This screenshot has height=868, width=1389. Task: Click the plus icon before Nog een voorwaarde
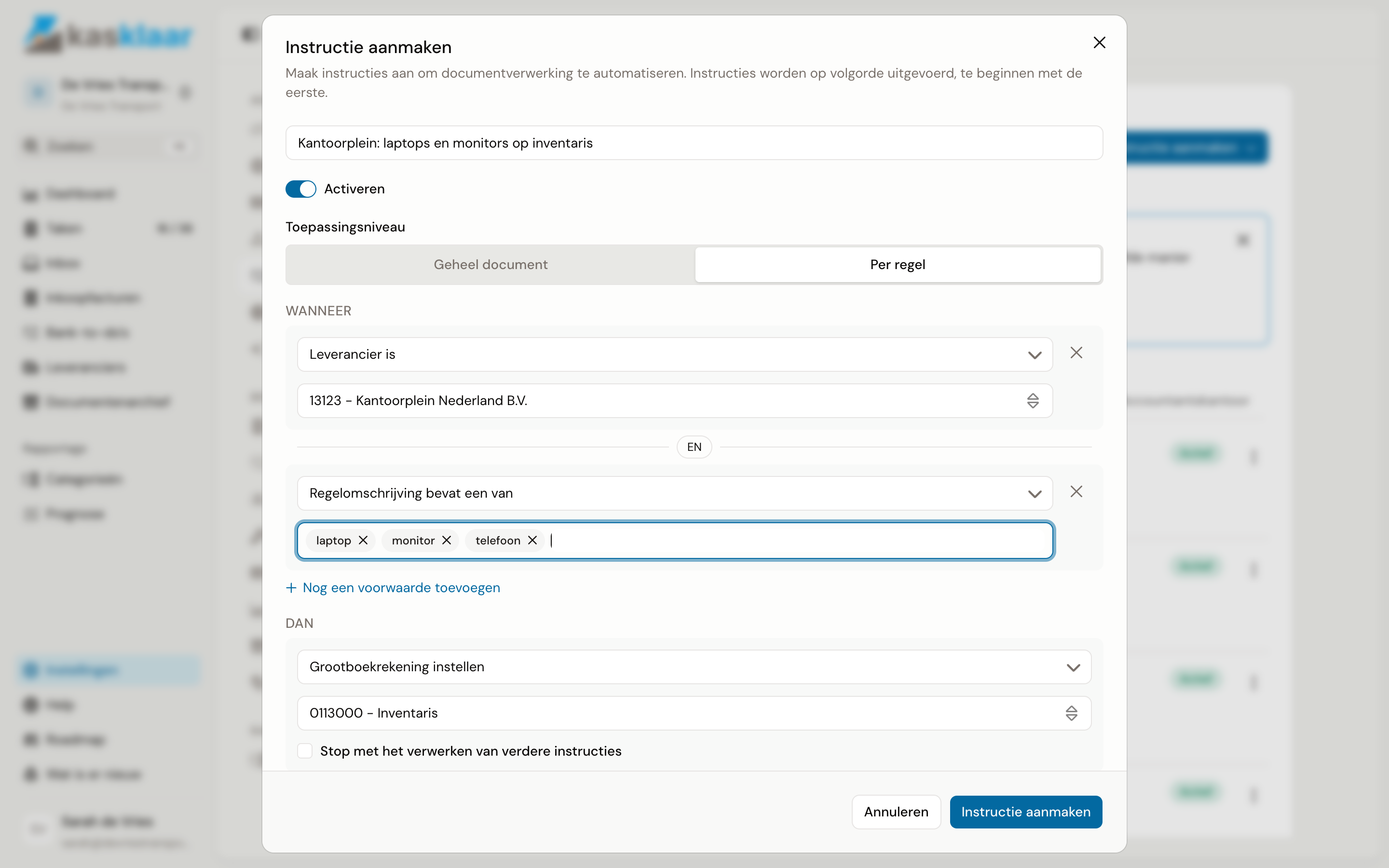pyautogui.click(x=292, y=588)
